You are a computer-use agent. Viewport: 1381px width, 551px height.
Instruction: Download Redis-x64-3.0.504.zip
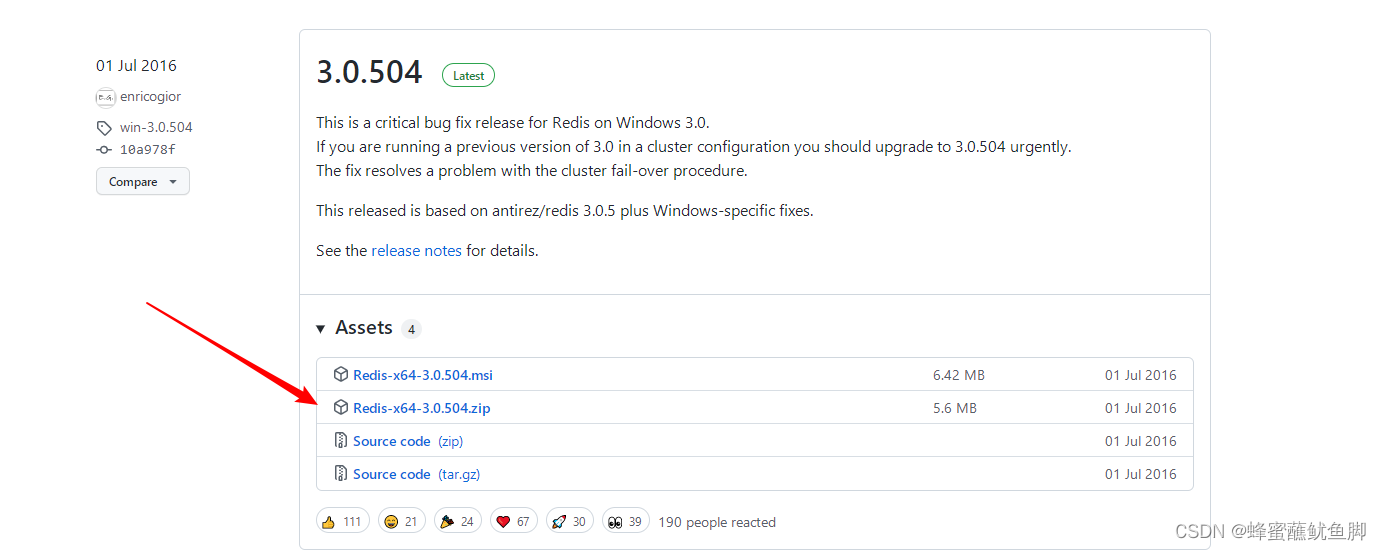(421, 408)
